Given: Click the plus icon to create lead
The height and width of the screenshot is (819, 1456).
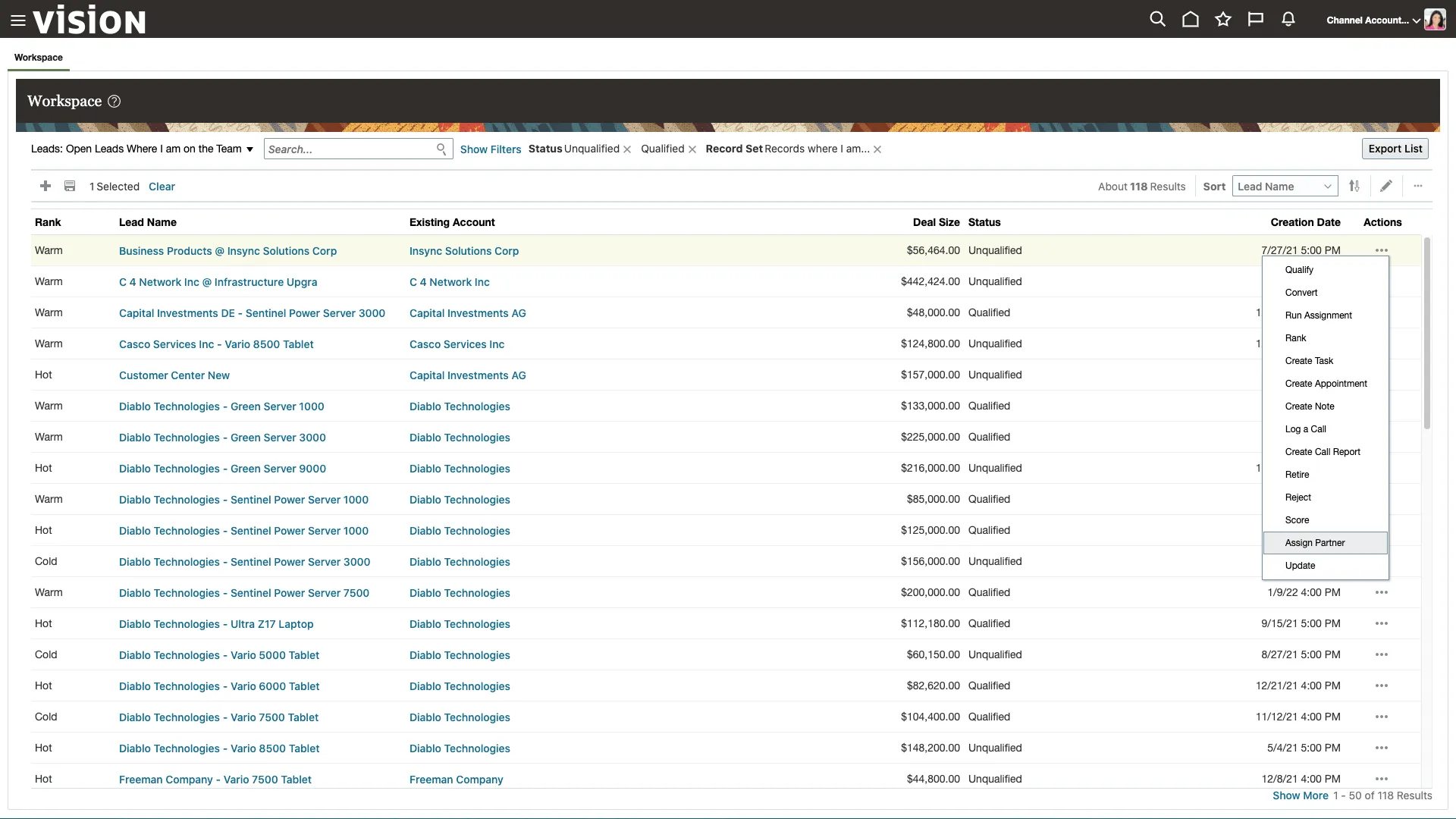Looking at the screenshot, I should (45, 187).
